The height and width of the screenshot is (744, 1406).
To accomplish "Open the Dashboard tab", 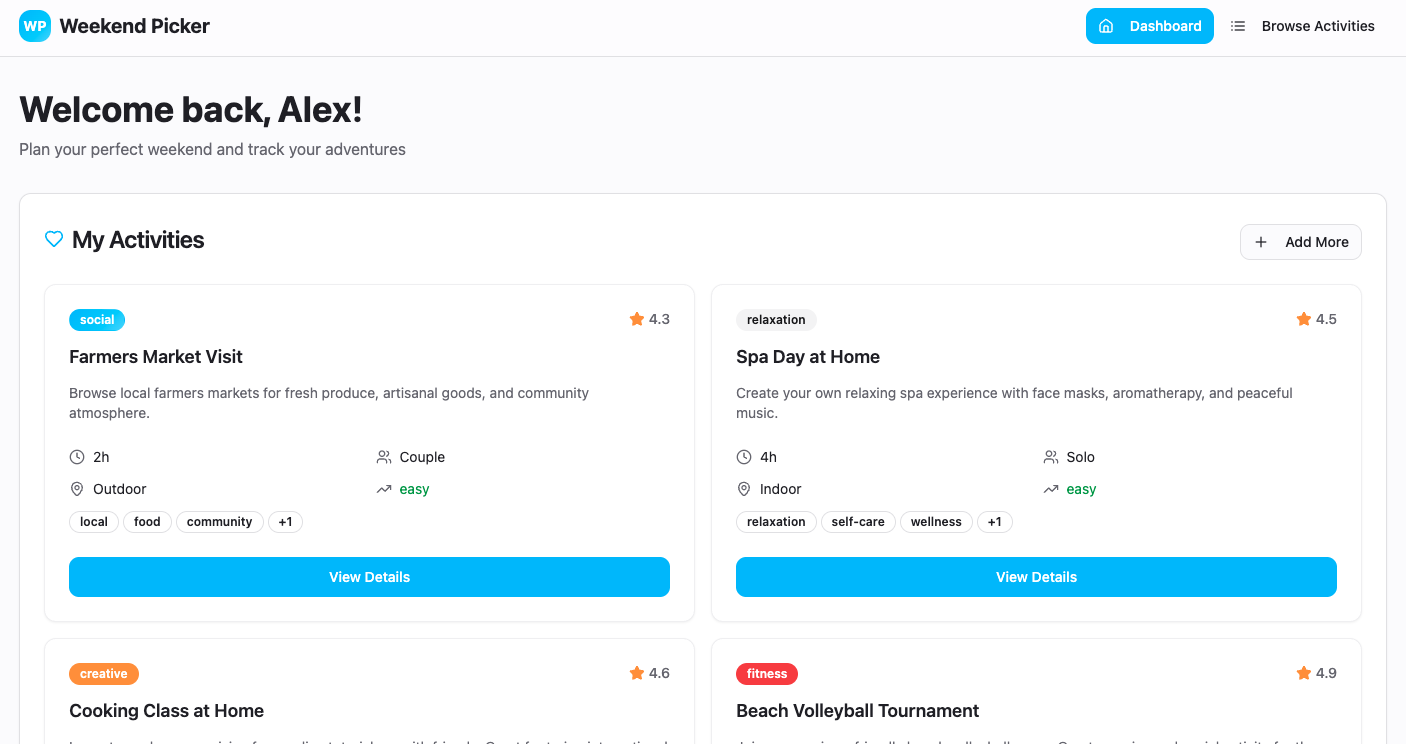I will tap(1149, 26).
